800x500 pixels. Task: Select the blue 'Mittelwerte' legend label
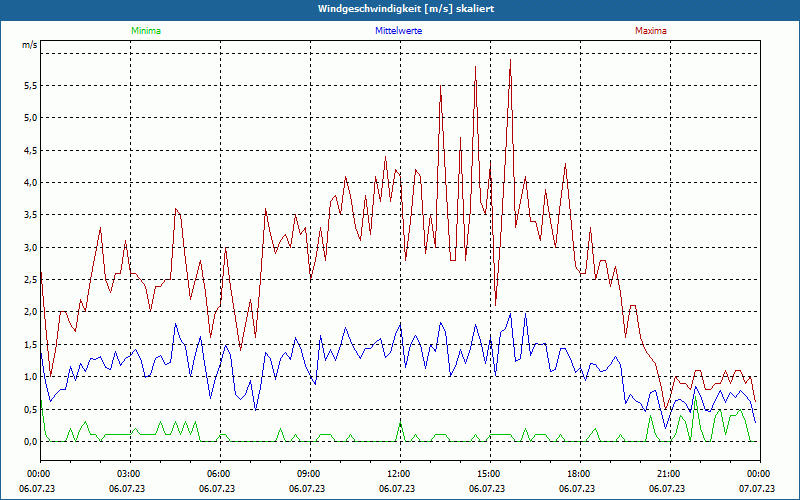(x=398, y=31)
